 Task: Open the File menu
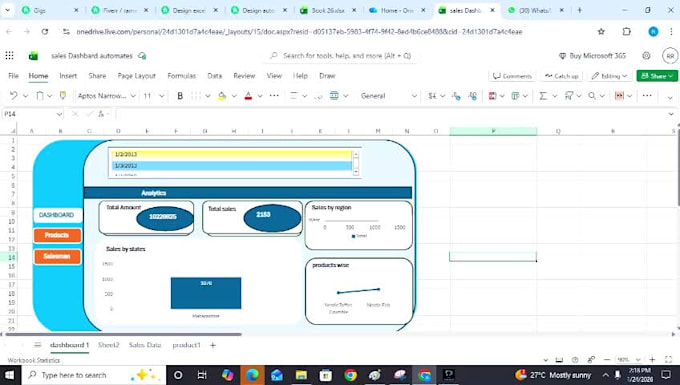click(x=13, y=75)
